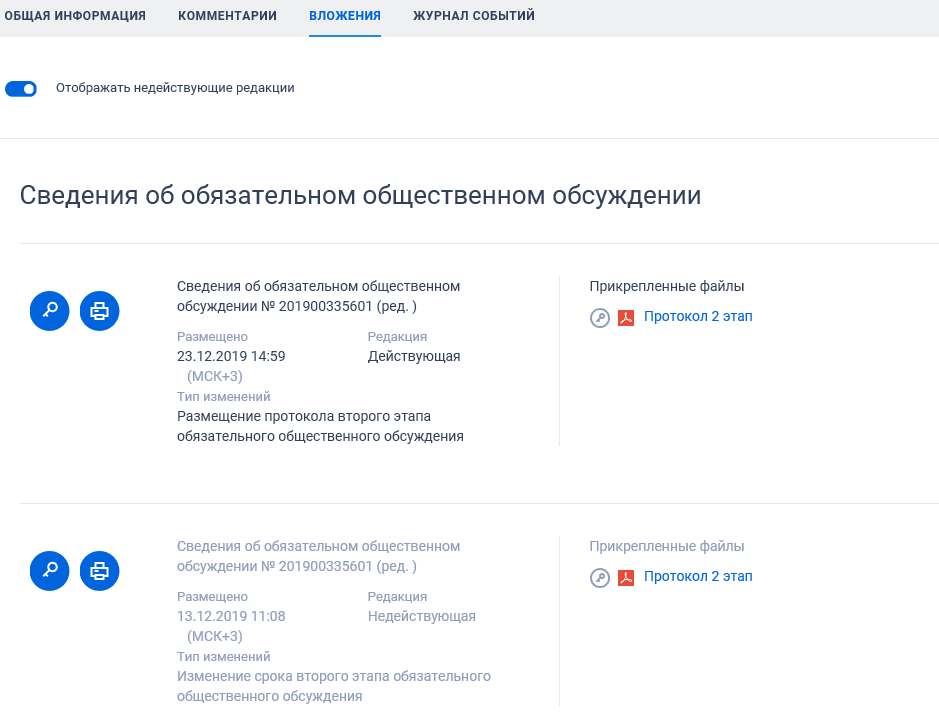The image size is (939, 716).
Task: Select the Вложения tab
Action: [345, 16]
